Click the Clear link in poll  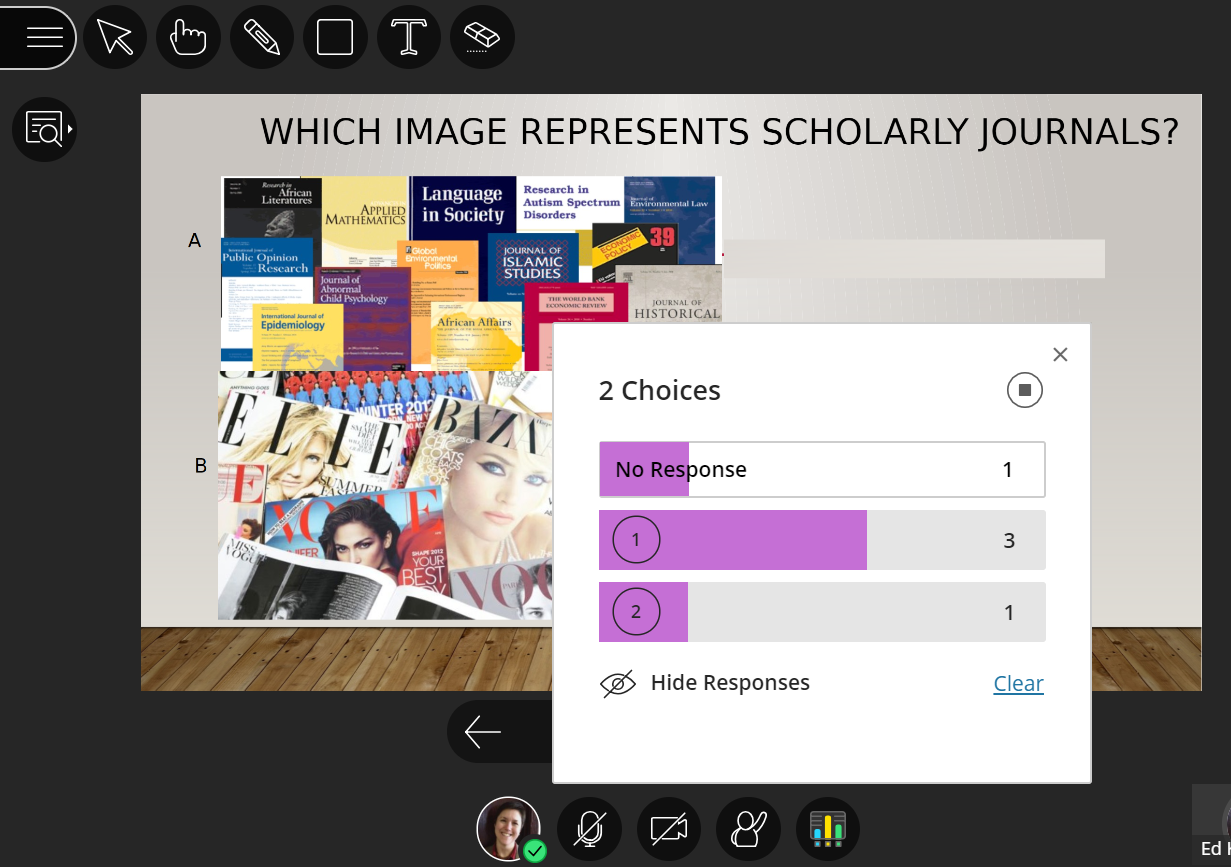pyautogui.click(x=1018, y=683)
